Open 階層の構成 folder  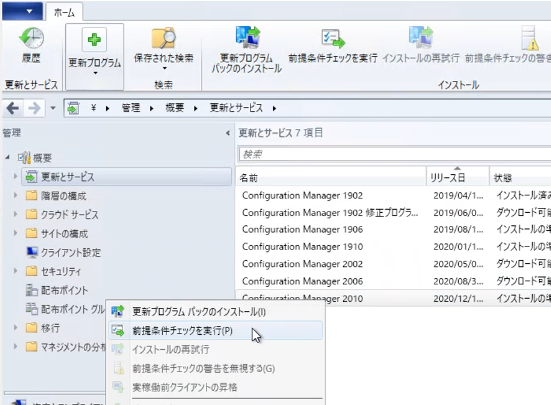click(56, 196)
